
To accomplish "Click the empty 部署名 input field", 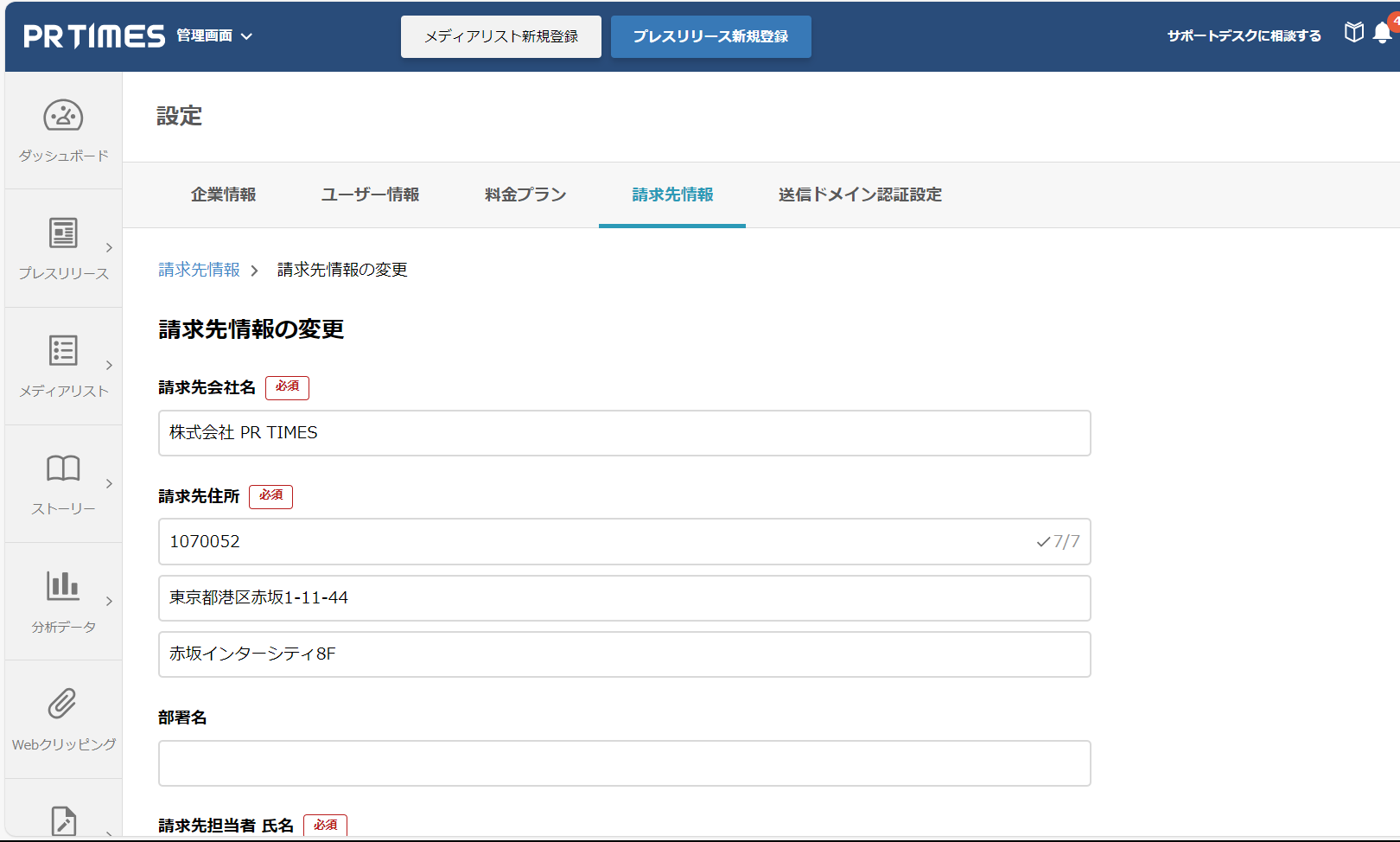I will [x=624, y=763].
